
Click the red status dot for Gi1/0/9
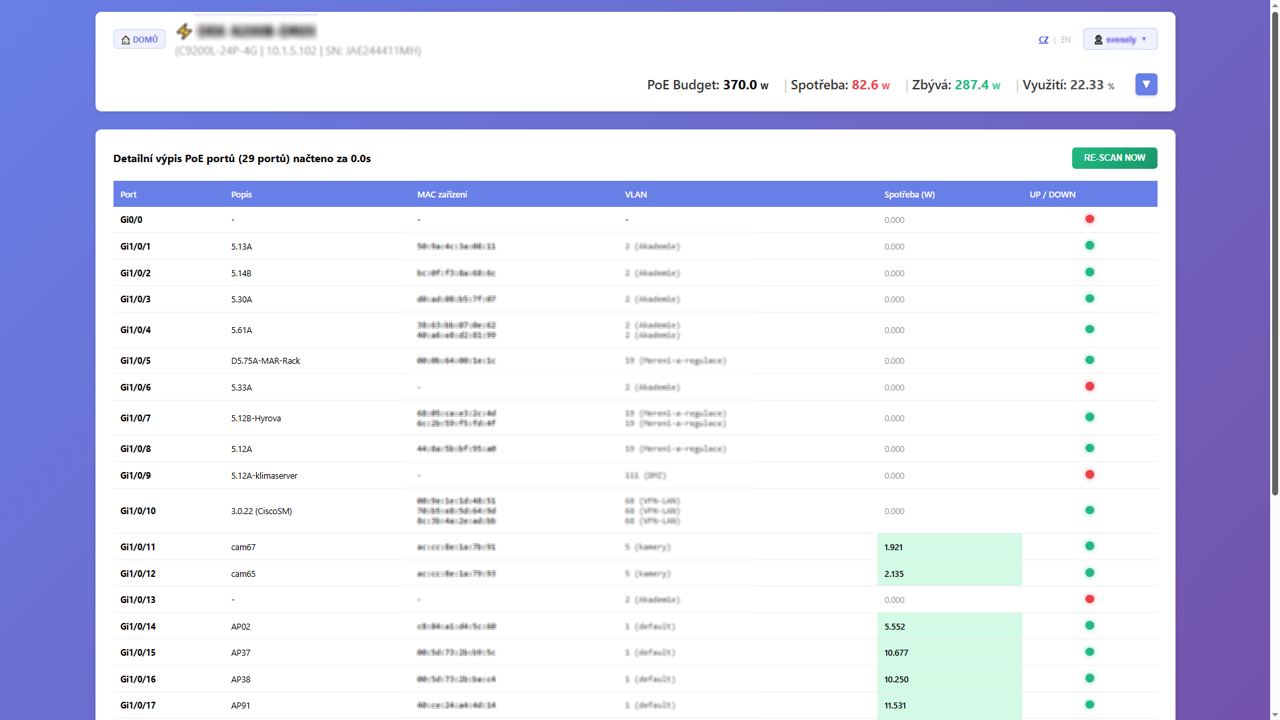coord(1089,475)
